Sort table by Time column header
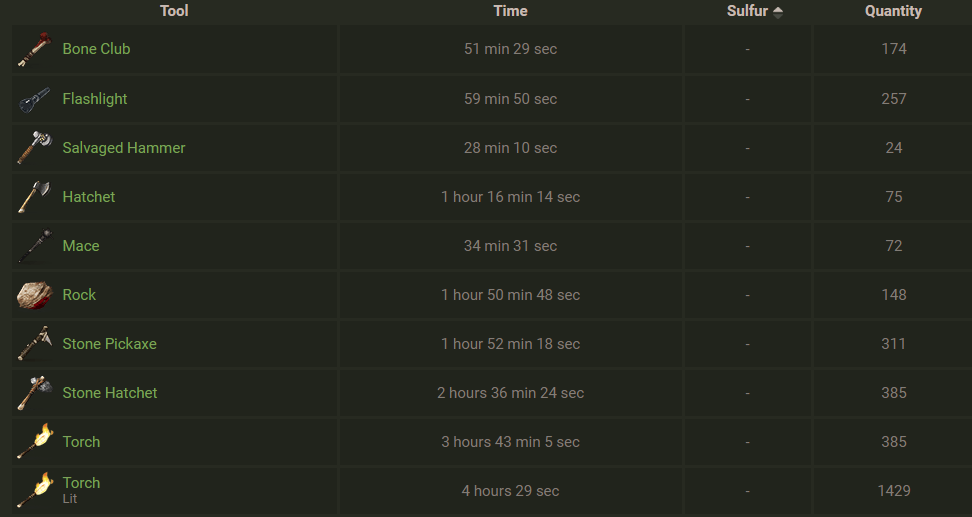The image size is (972, 517). pyautogui.click(x=510, y=11)
